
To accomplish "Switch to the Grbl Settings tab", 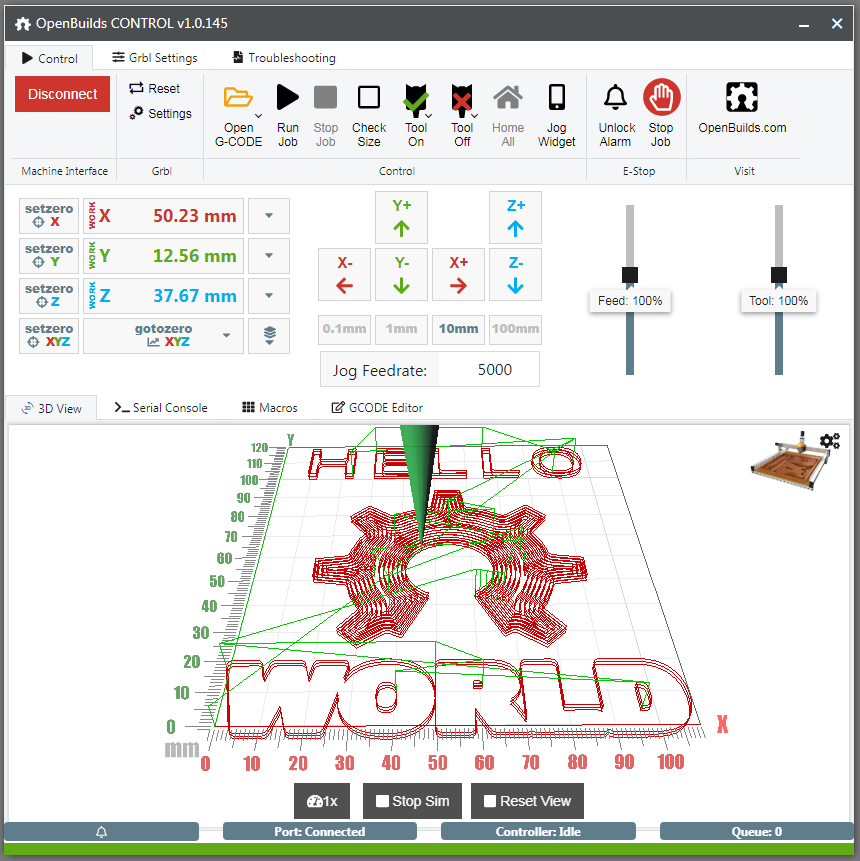I will click(155, 58).
